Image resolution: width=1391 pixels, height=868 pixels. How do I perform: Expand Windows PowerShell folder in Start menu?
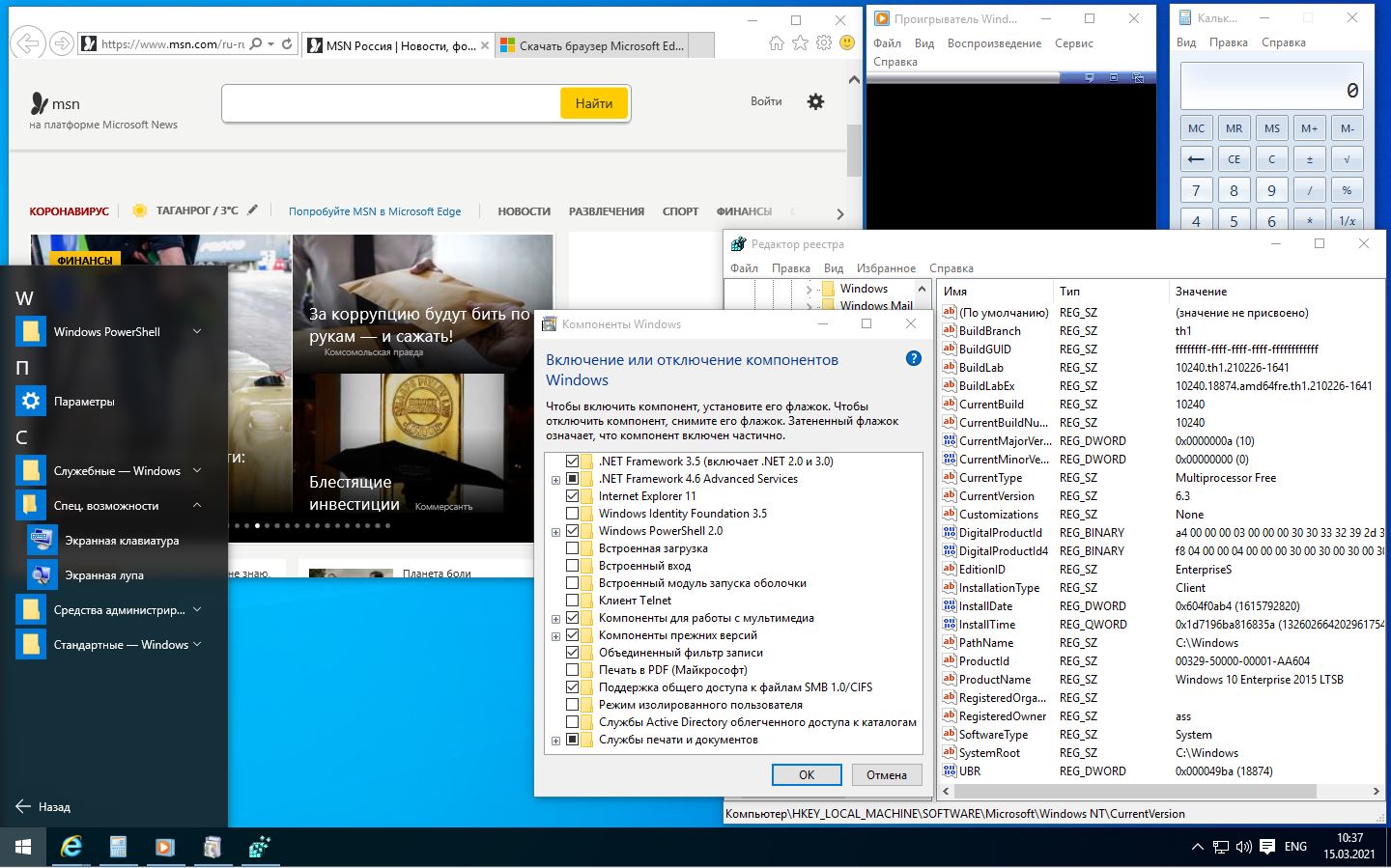197,331
